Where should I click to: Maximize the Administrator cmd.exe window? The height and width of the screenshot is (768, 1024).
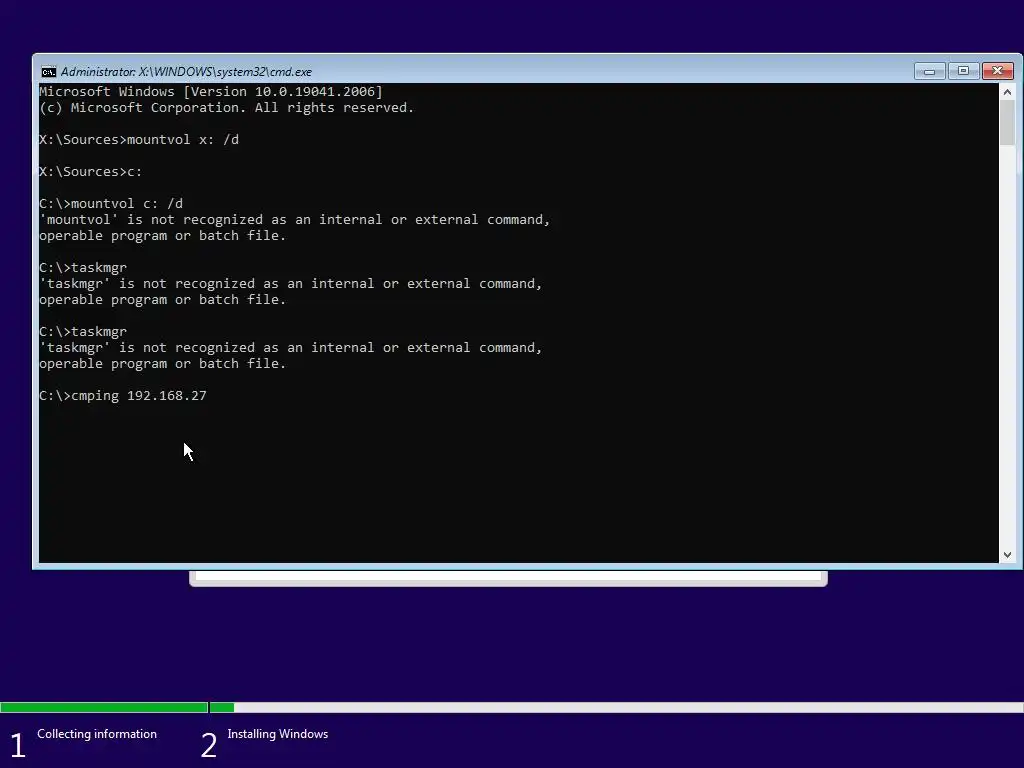(x=963, y=71)
